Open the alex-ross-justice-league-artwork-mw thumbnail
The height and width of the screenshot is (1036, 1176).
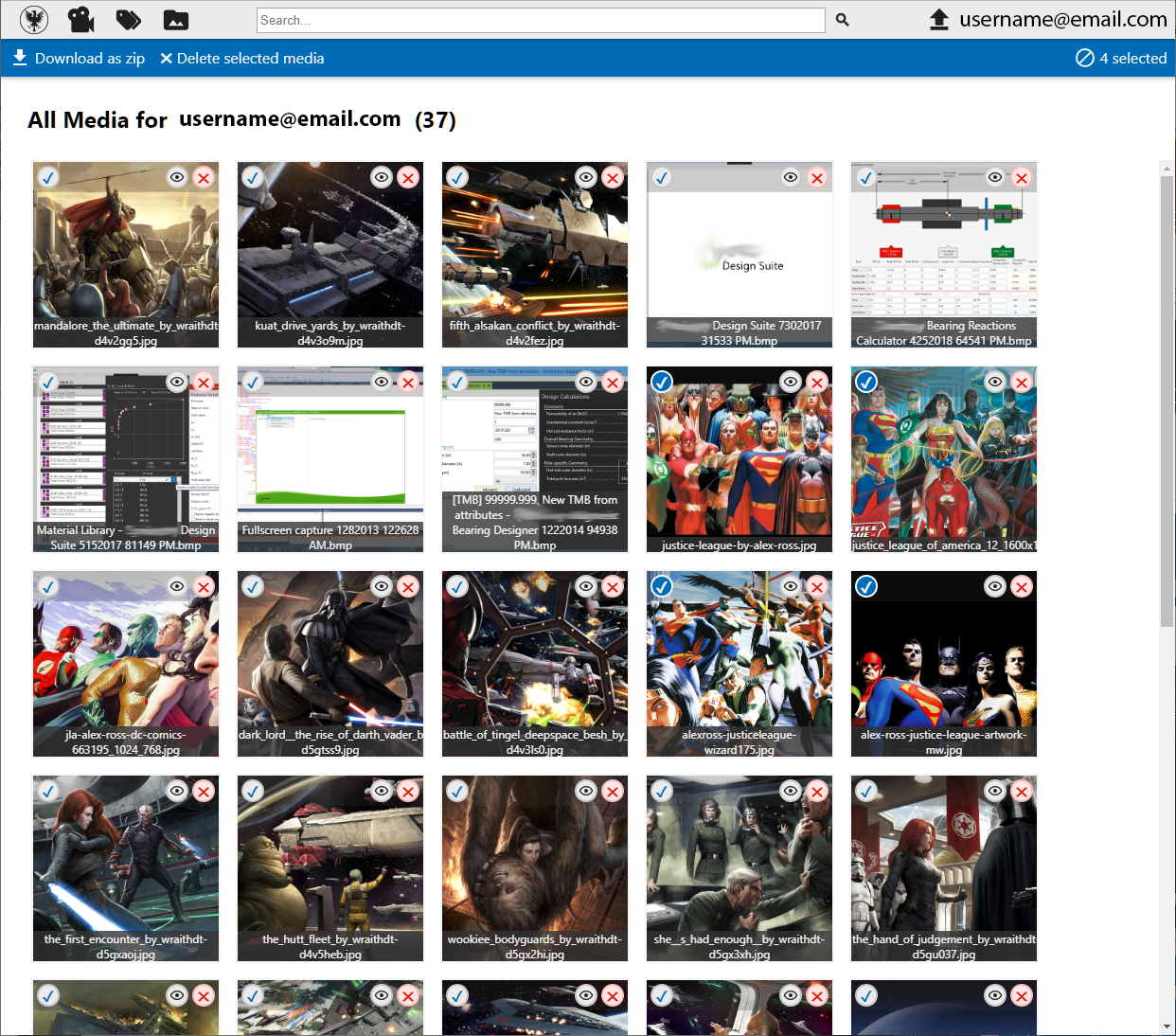[944, 664]
